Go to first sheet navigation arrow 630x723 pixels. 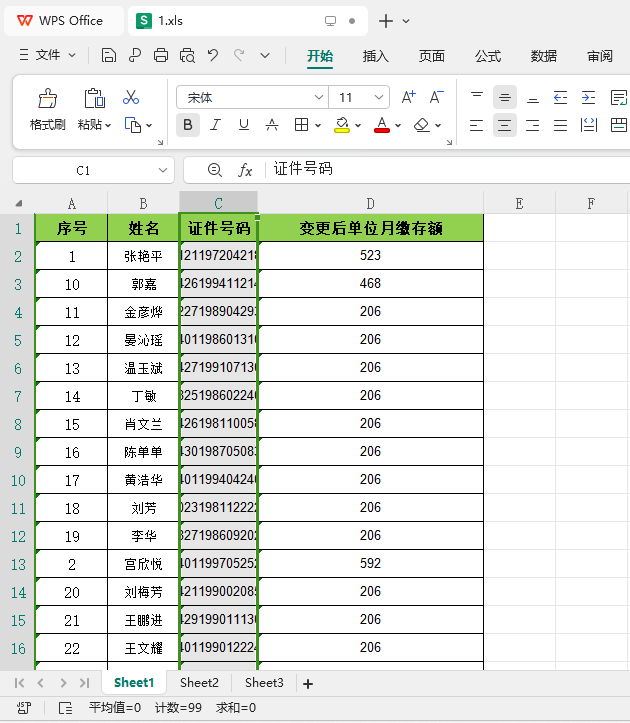(x=19, y=683)
